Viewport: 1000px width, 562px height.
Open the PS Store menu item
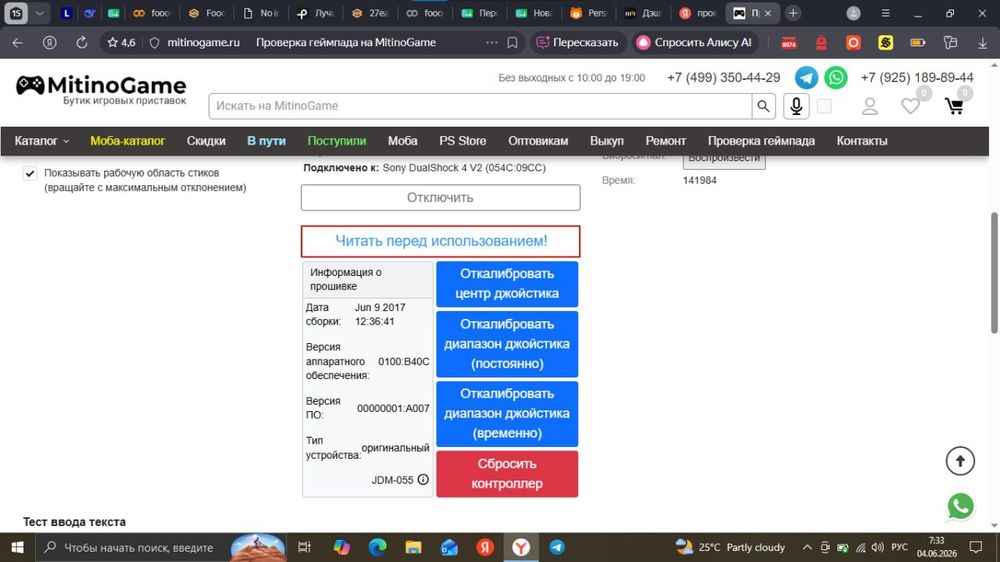(462, 141)
